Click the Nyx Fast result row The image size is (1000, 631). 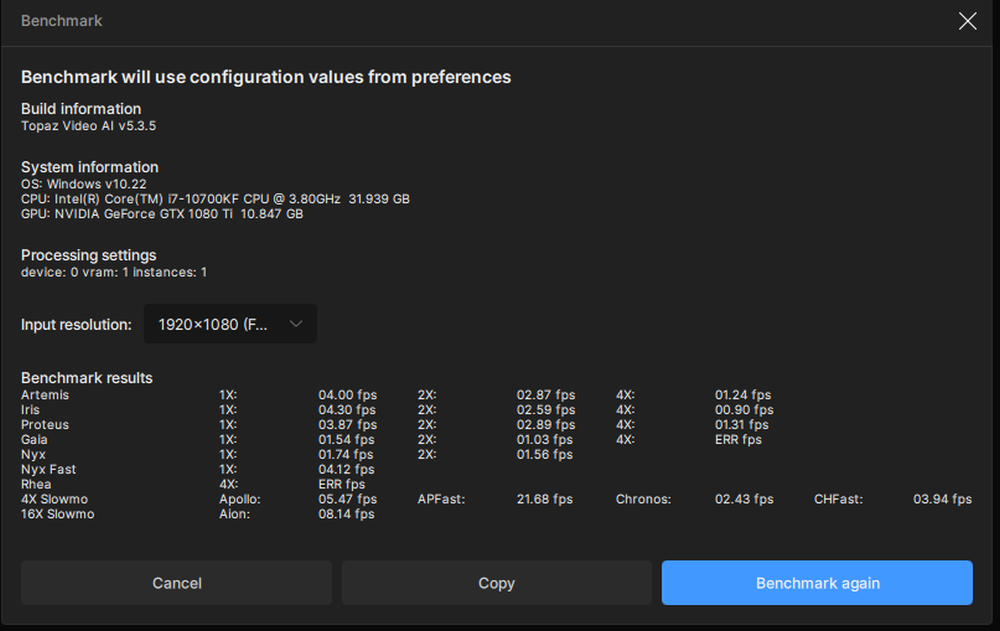pos(46,469)
